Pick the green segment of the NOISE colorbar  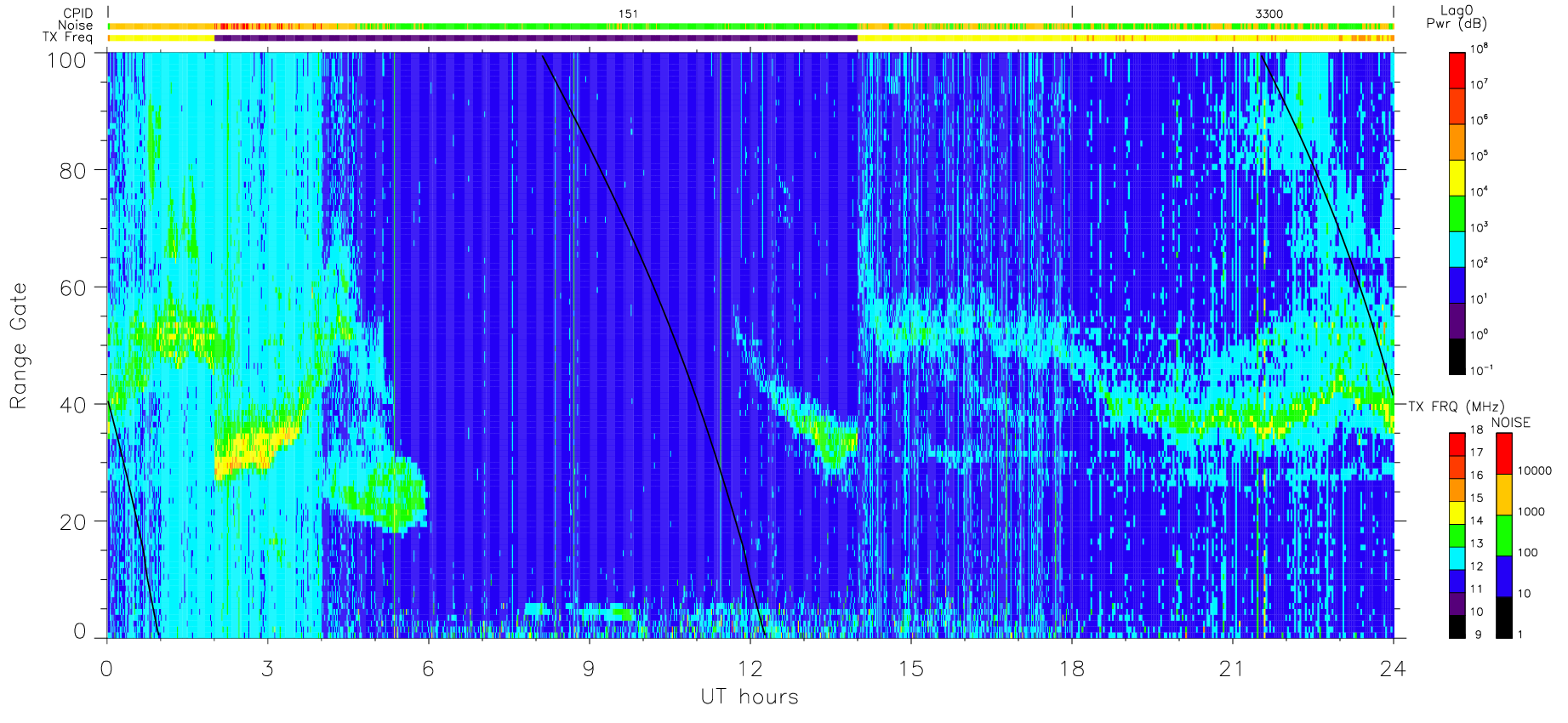1504,536
